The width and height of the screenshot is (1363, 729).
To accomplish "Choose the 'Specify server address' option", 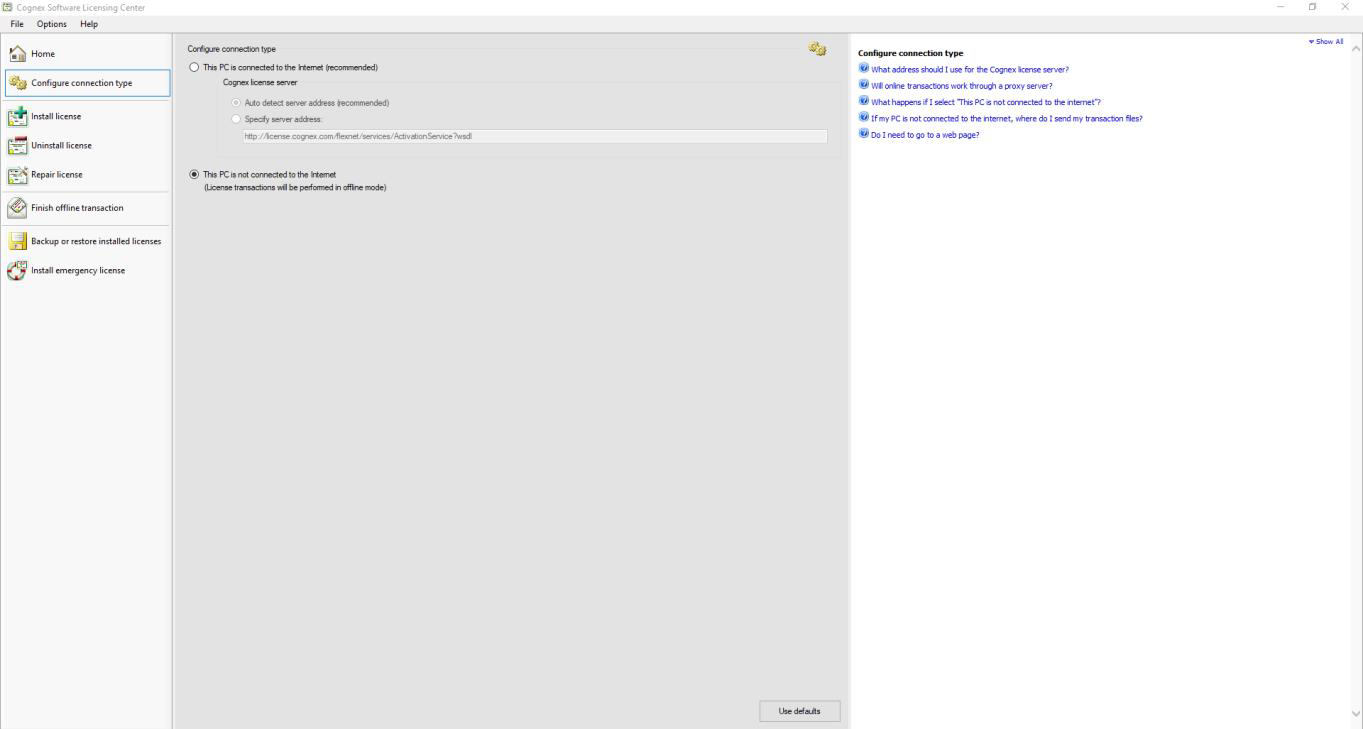I will tap(236, 119).
